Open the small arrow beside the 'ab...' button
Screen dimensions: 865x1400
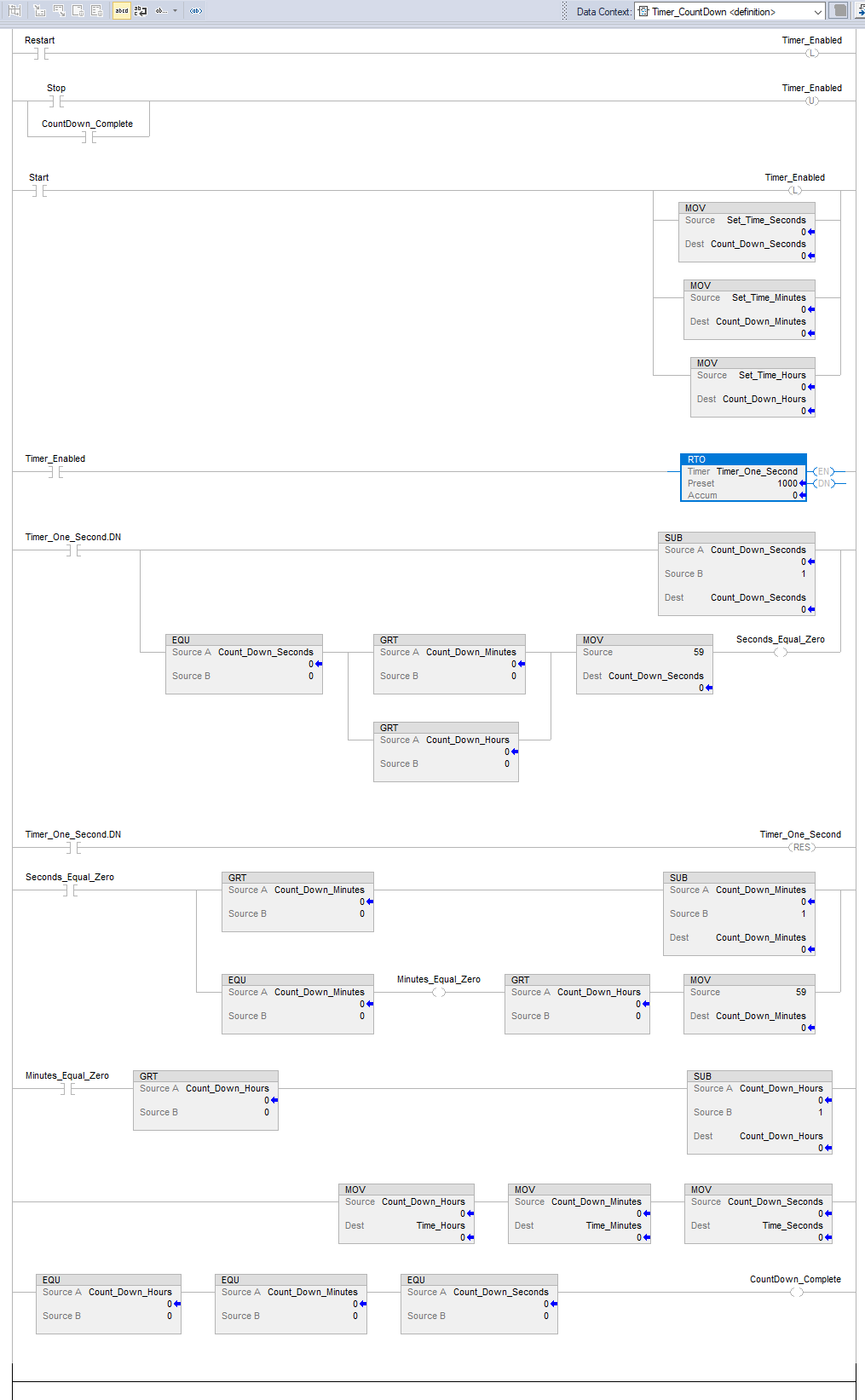pos(176,11)
